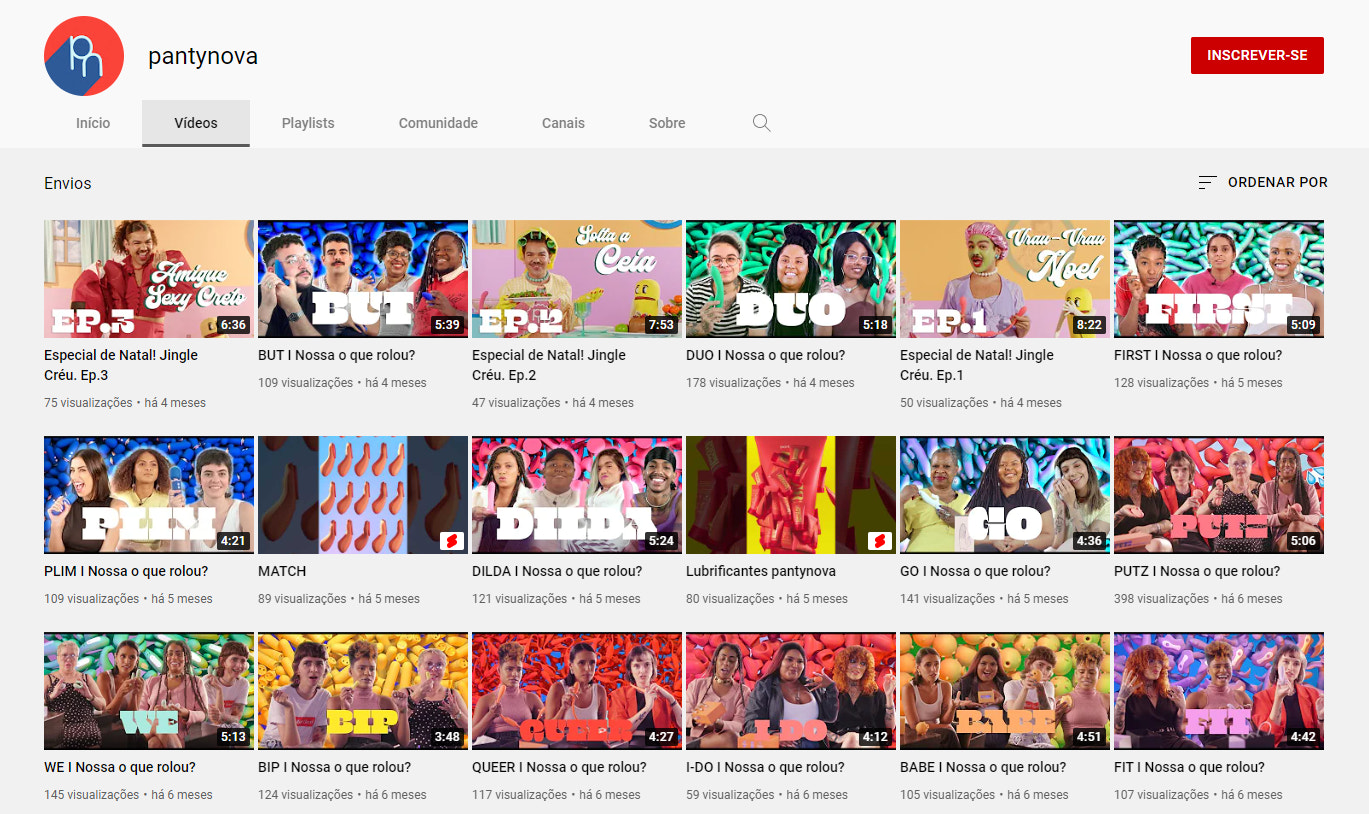
Task: Go to the Início tab
Action: 93,122
